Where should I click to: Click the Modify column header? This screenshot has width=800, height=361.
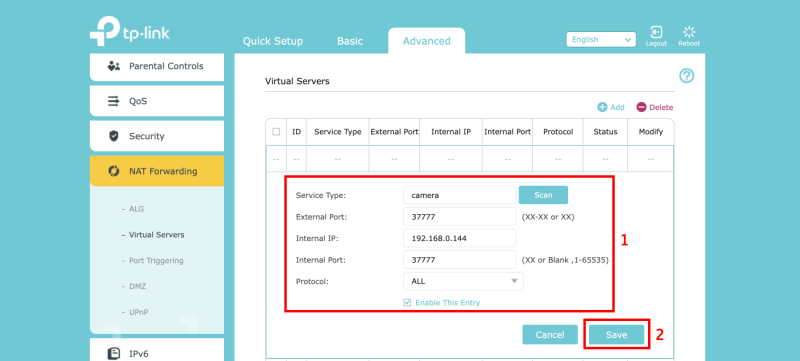pos(651,132)
